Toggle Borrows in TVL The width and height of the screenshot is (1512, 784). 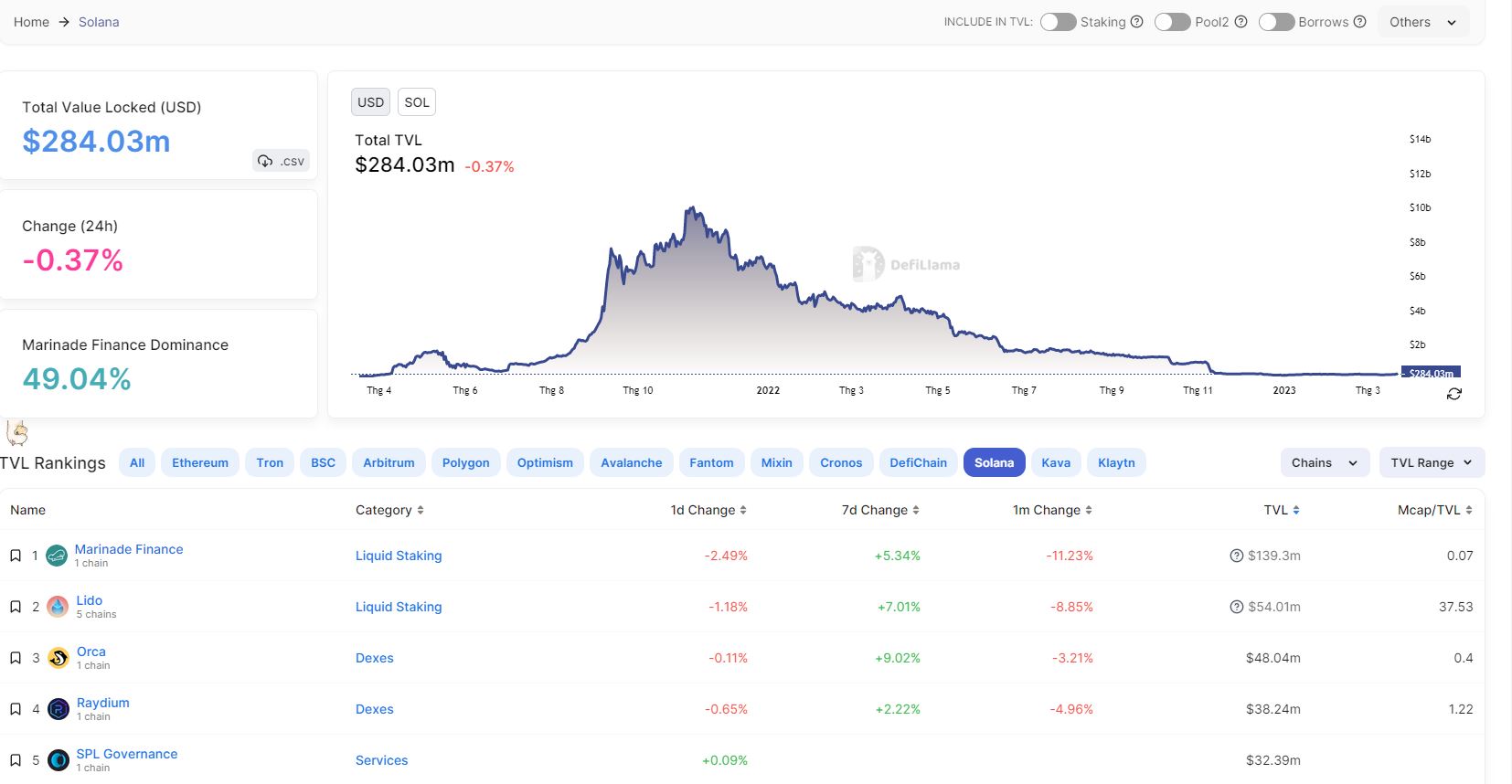coord(1276,22)
